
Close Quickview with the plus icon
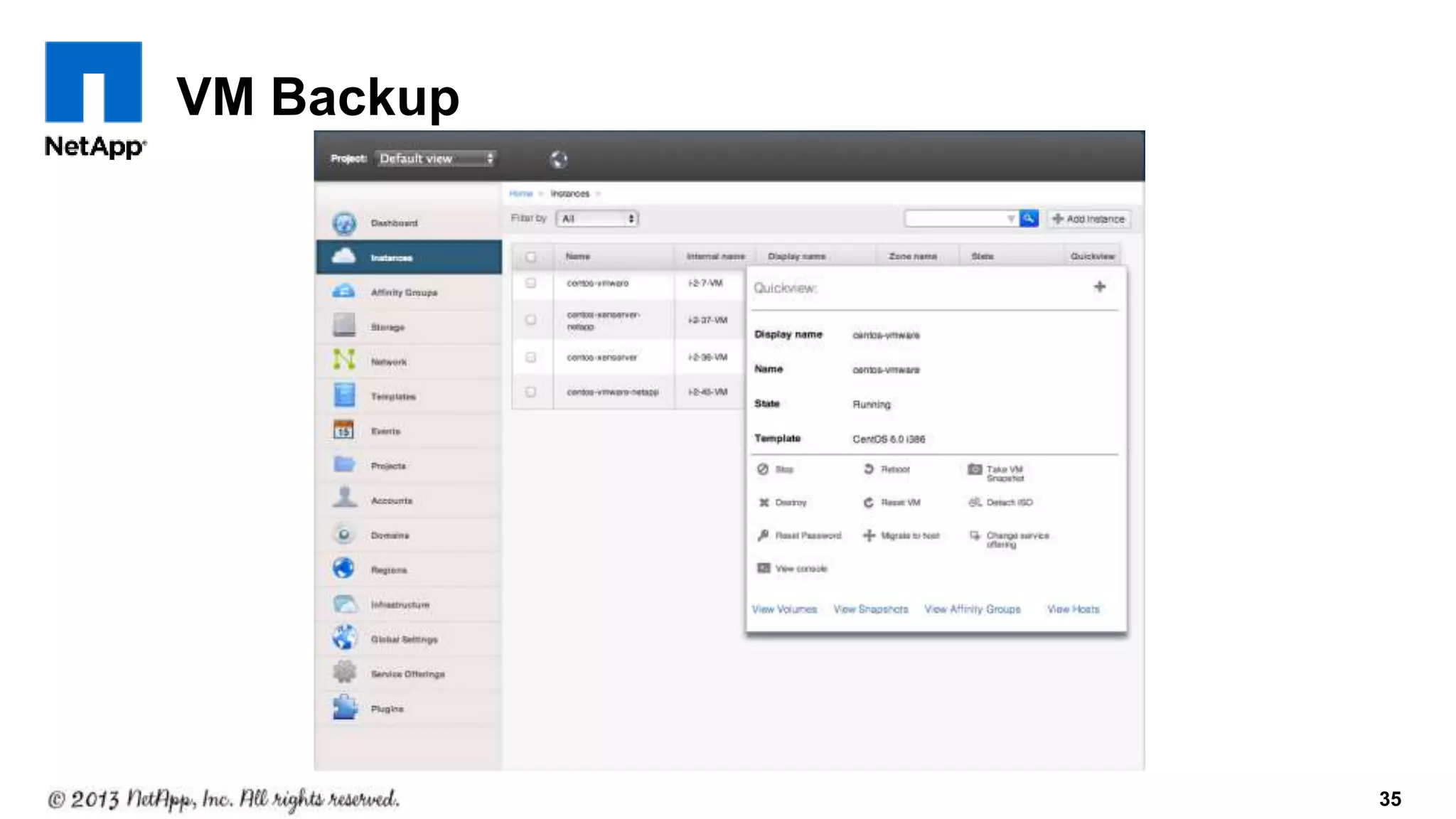click(1100, 287)
